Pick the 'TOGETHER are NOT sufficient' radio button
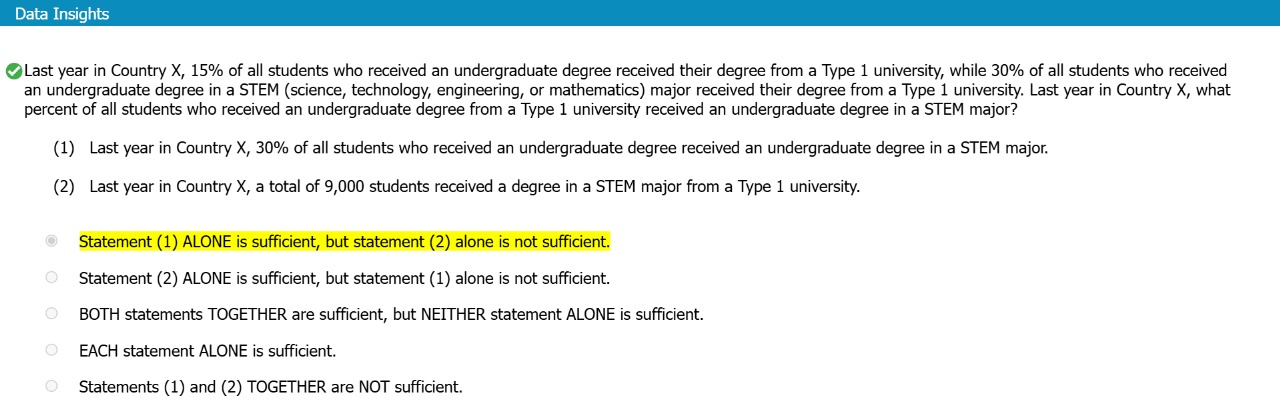 tap(52, 386)
